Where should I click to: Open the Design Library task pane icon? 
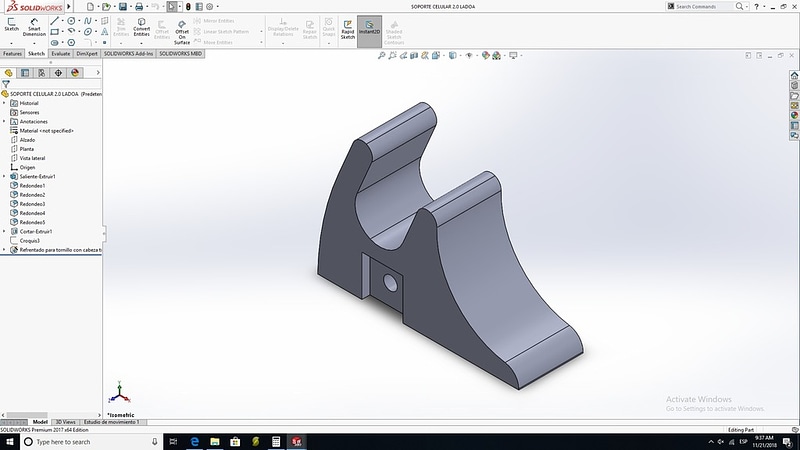point(794,86)
